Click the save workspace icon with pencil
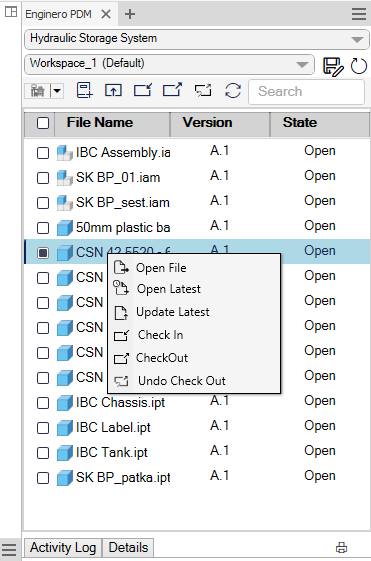The height and width of the screenshot is (561, 371). [x=333, y=66]
